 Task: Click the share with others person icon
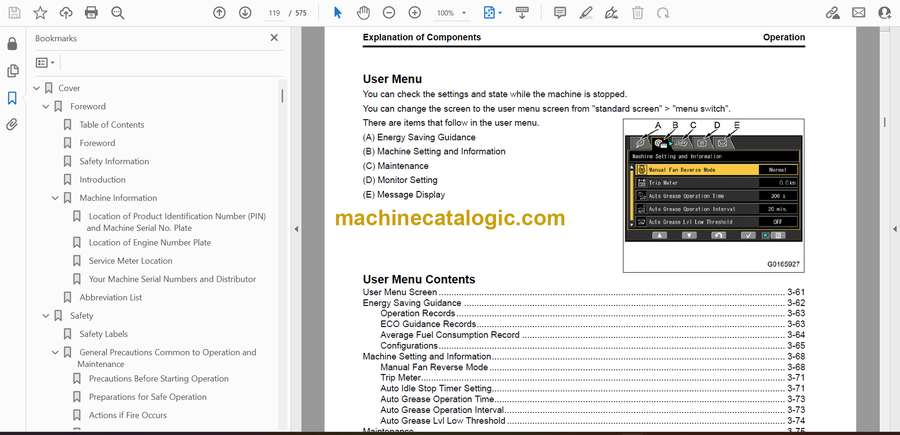tap(885, 13)
